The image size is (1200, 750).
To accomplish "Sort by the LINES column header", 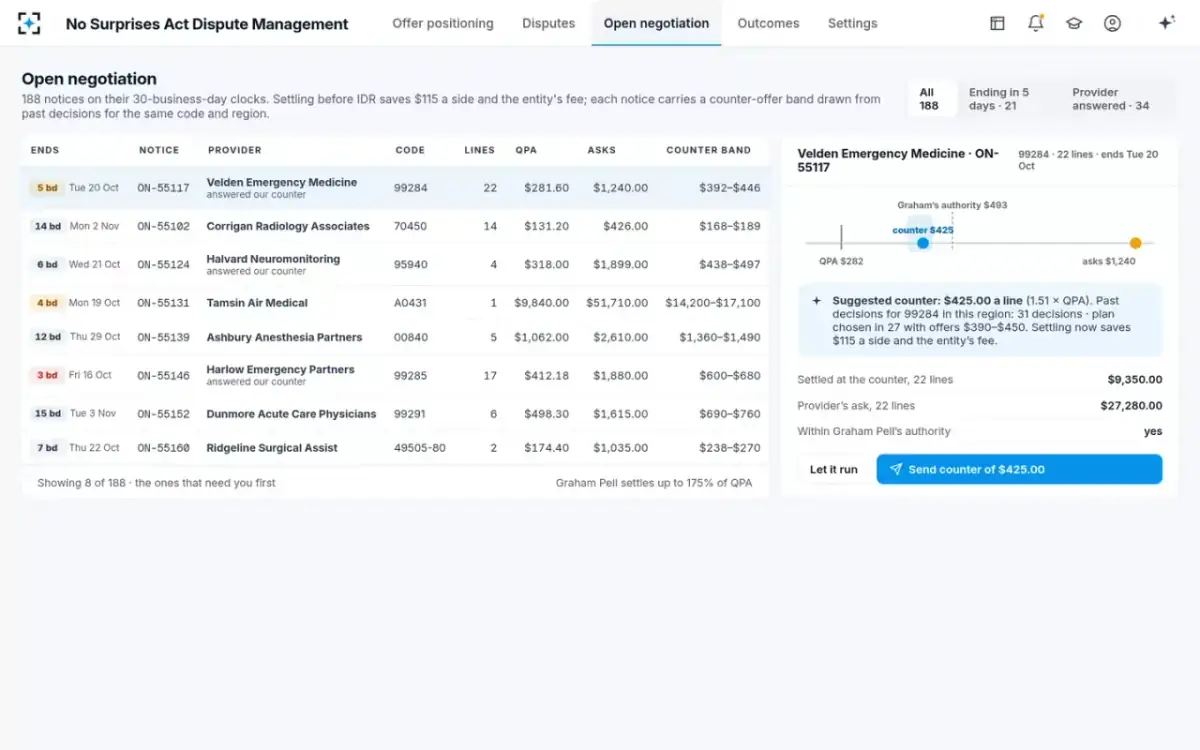I will (480, 150).
